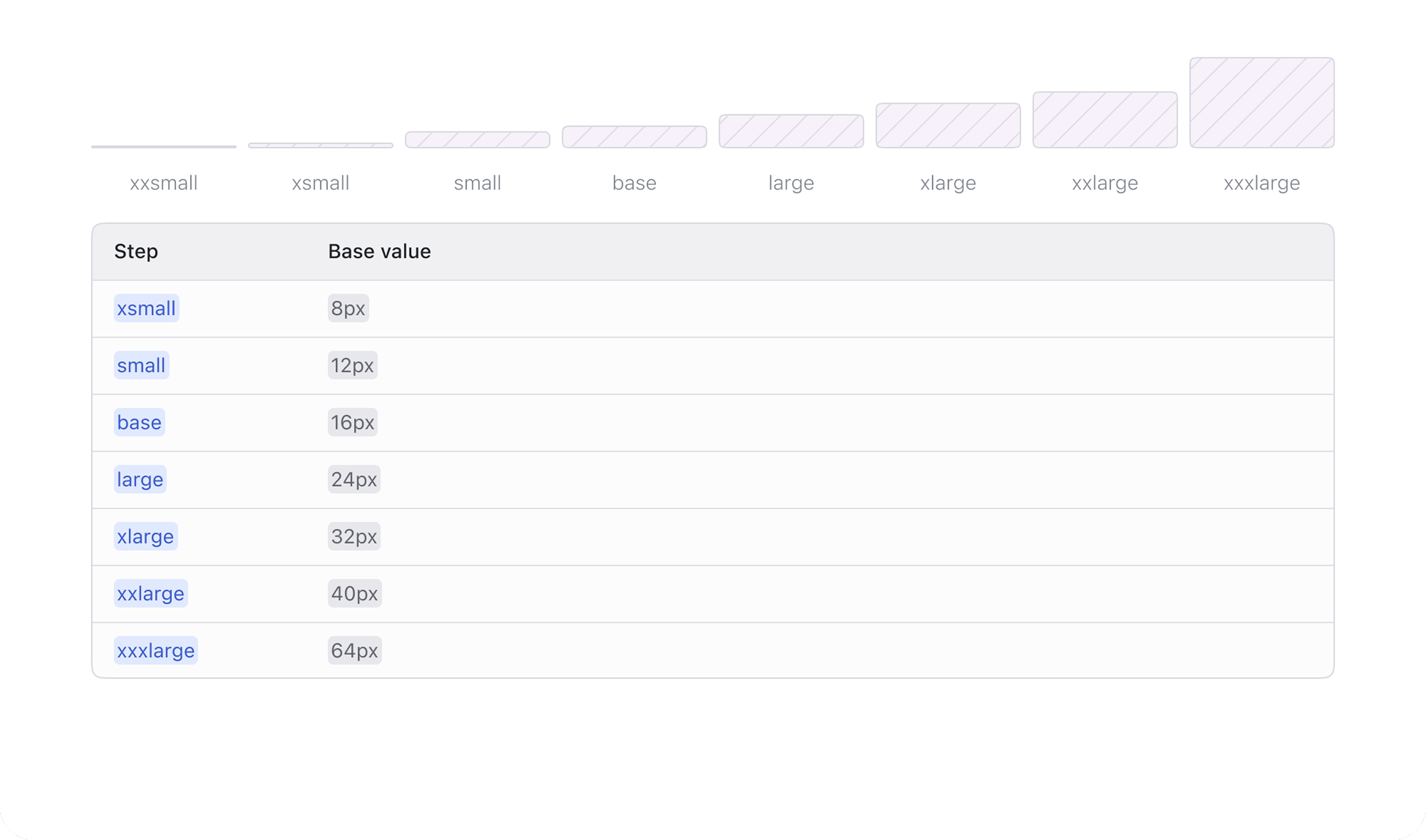Image resolution: width=1426 pixels, height=840 pixels.
Task: Select the xxlarge token in the table
Action: click(x=151, y=593)
